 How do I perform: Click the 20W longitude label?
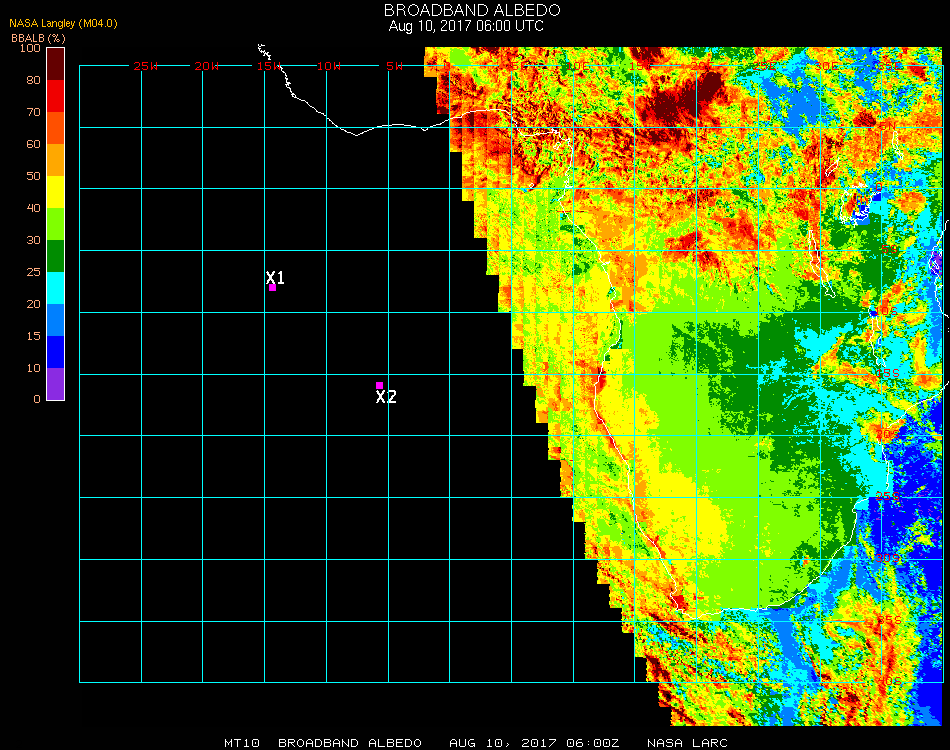click(x=207, y=66)
